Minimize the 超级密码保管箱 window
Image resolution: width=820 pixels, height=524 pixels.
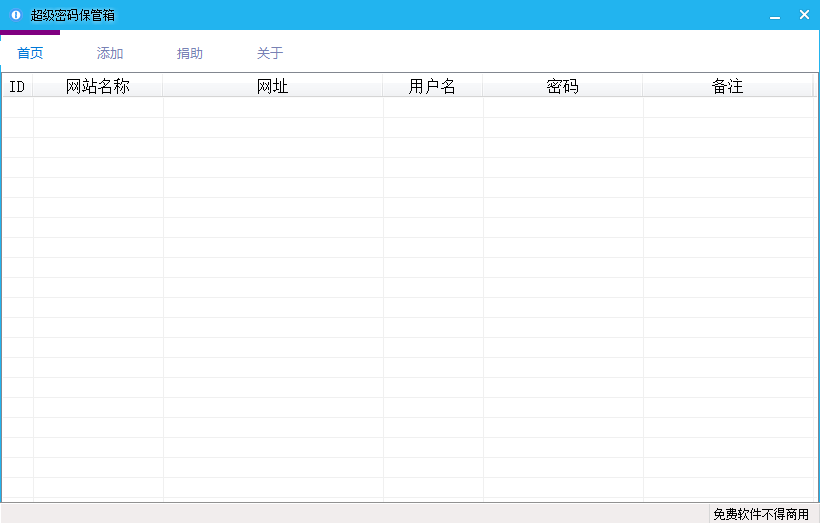pos(775,15)
